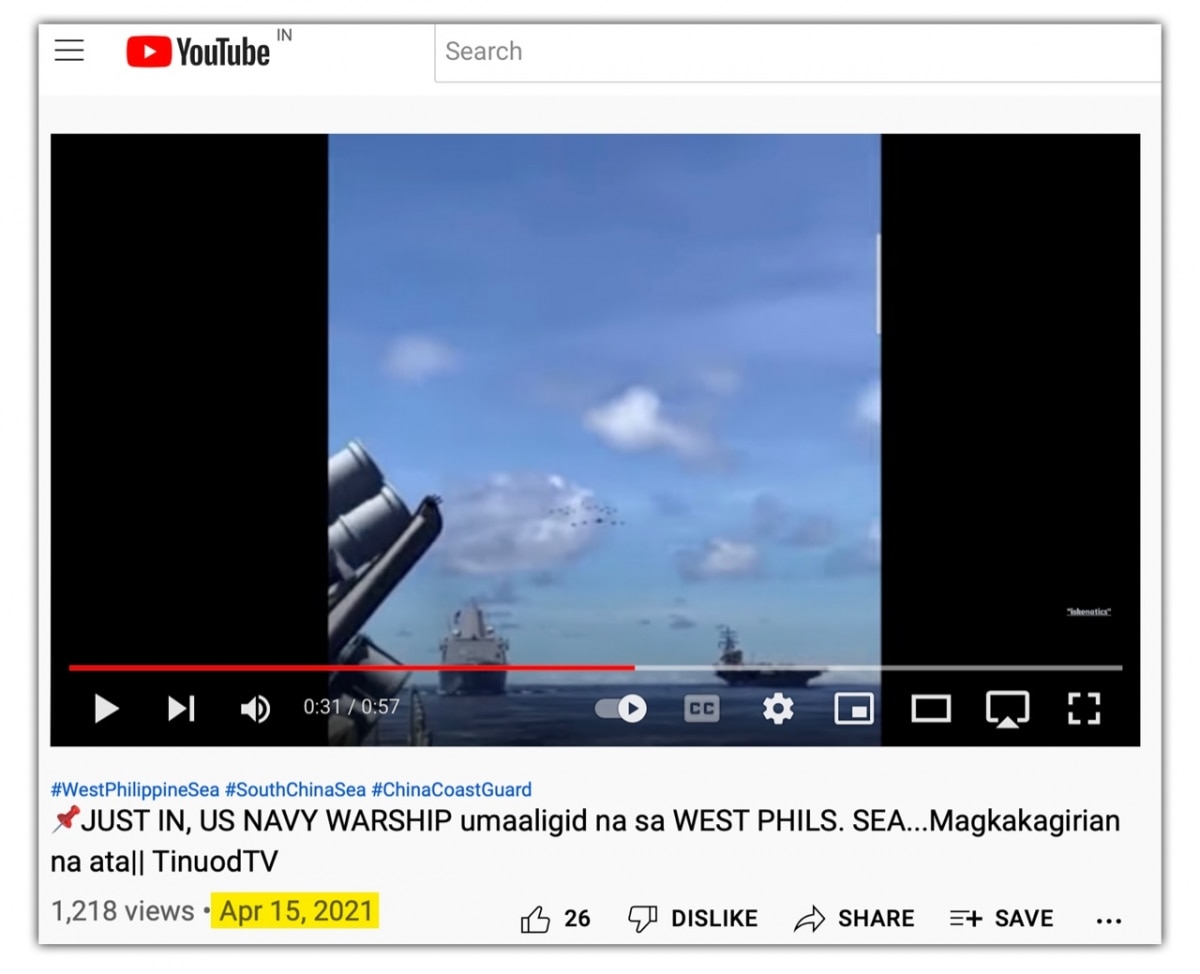Enable miniplayer mode
Image resolution: width=1200 pixels, height=974 pixels.
(x=854, y=708)
